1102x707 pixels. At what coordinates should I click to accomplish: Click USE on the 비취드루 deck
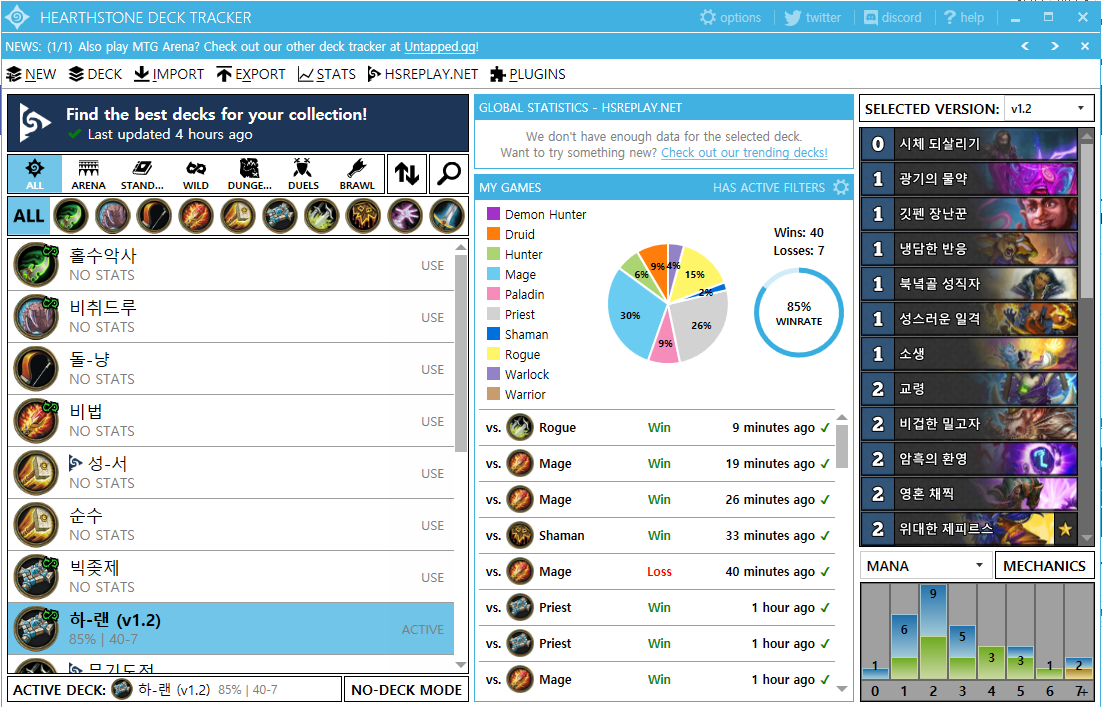[432, 318]
